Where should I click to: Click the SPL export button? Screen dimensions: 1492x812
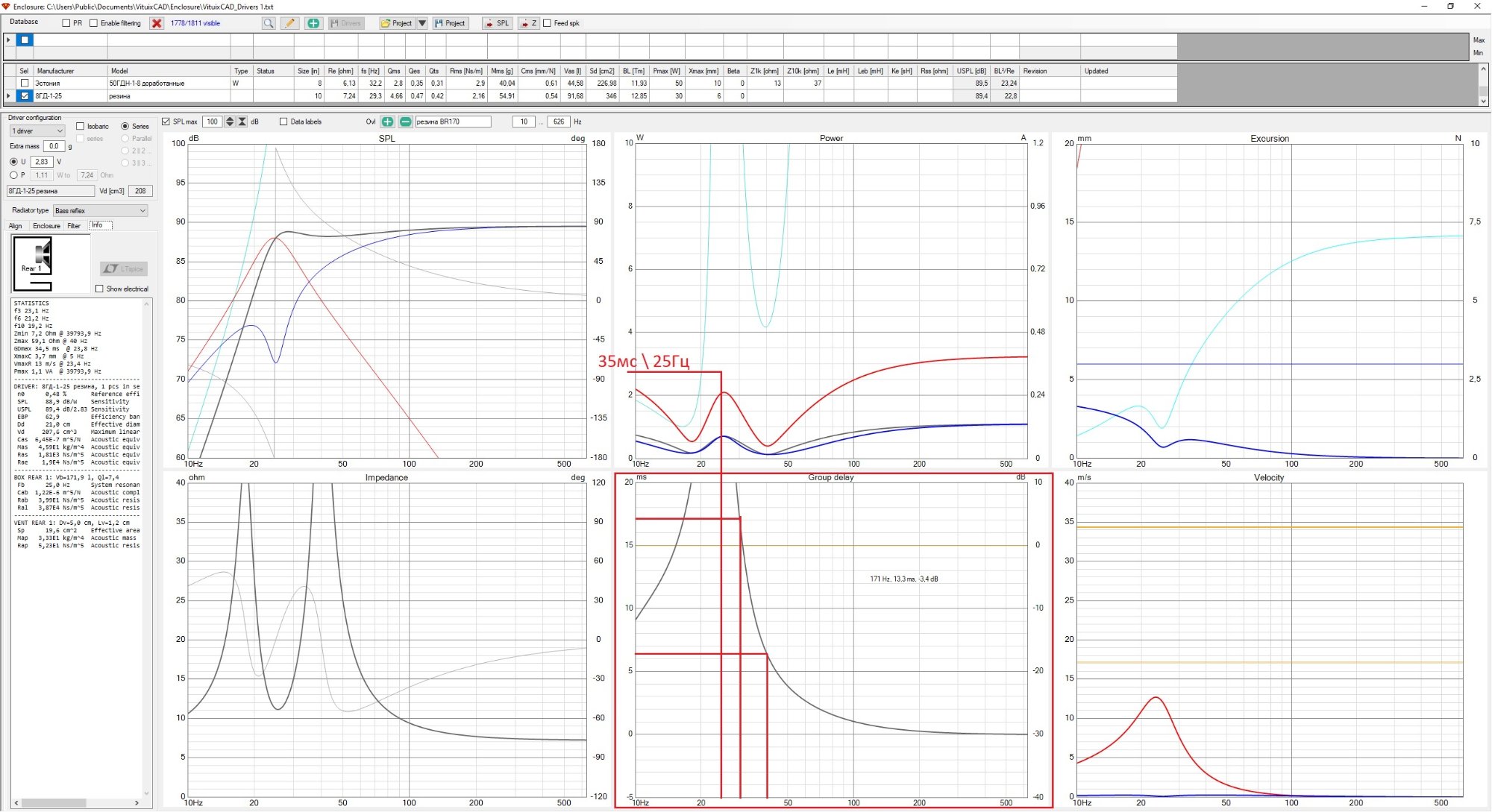(497, 23)
